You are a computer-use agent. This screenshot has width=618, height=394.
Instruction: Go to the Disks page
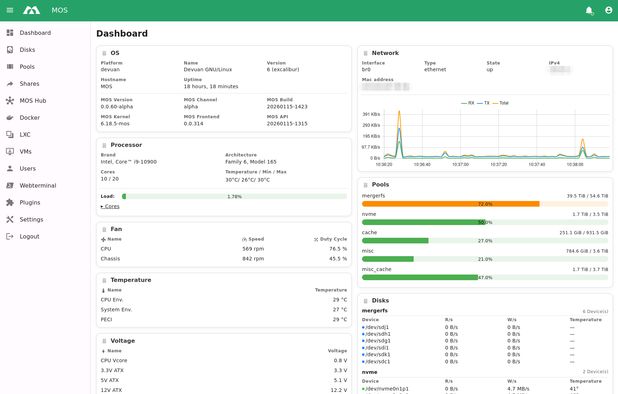point(27,50)
